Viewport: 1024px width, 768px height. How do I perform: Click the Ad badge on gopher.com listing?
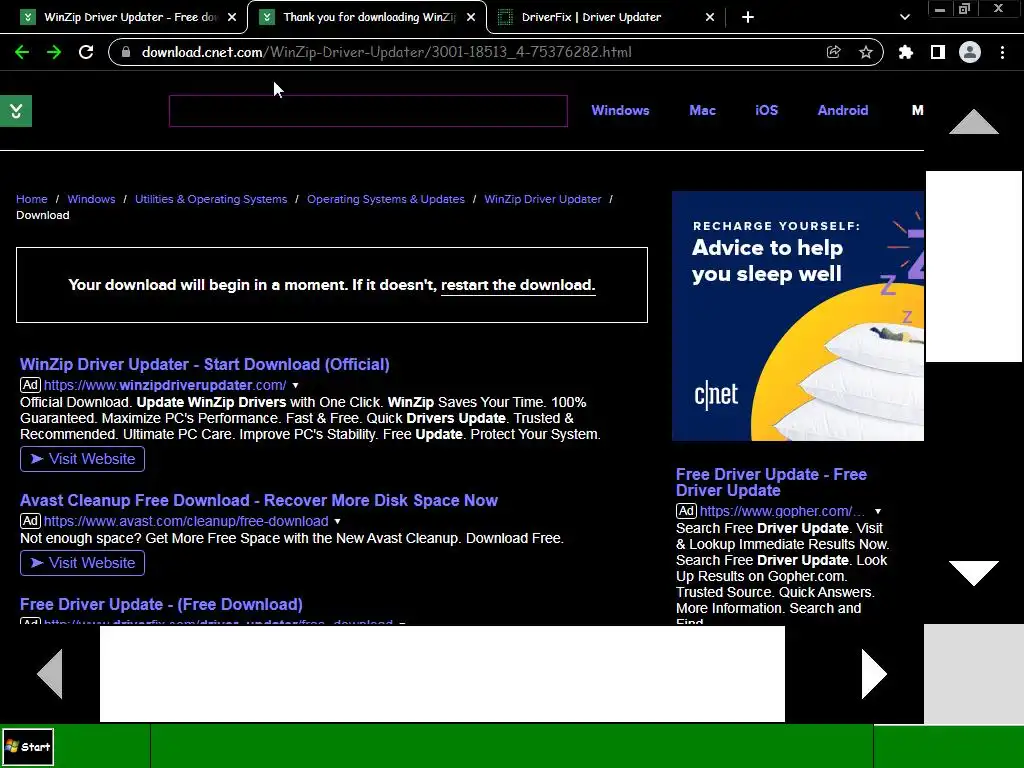click(686, 511)
